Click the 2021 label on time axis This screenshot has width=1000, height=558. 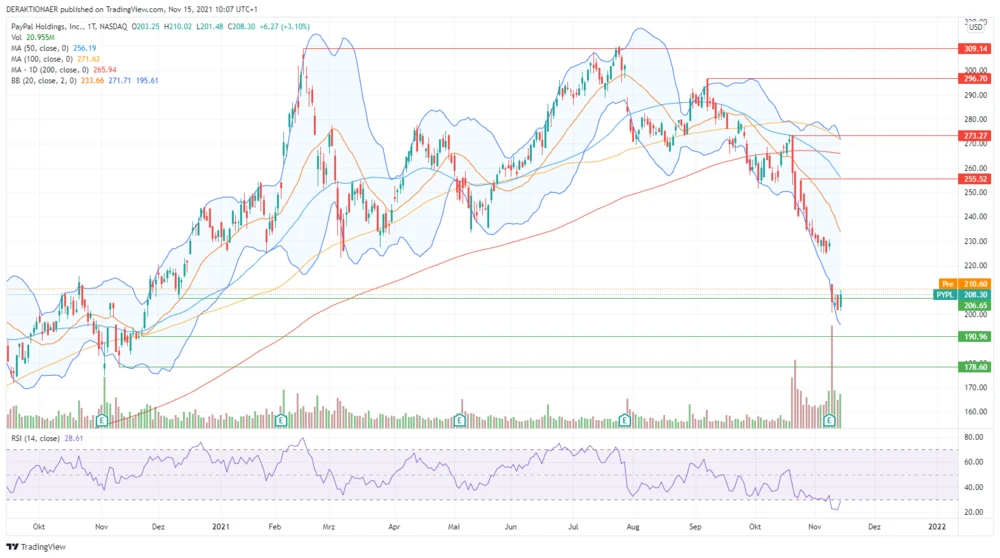[223, 525]
